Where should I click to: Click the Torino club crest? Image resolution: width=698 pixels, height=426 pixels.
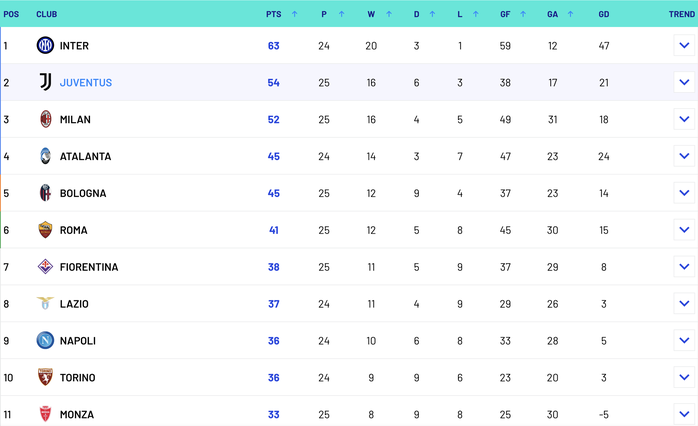tap(45, 377)
